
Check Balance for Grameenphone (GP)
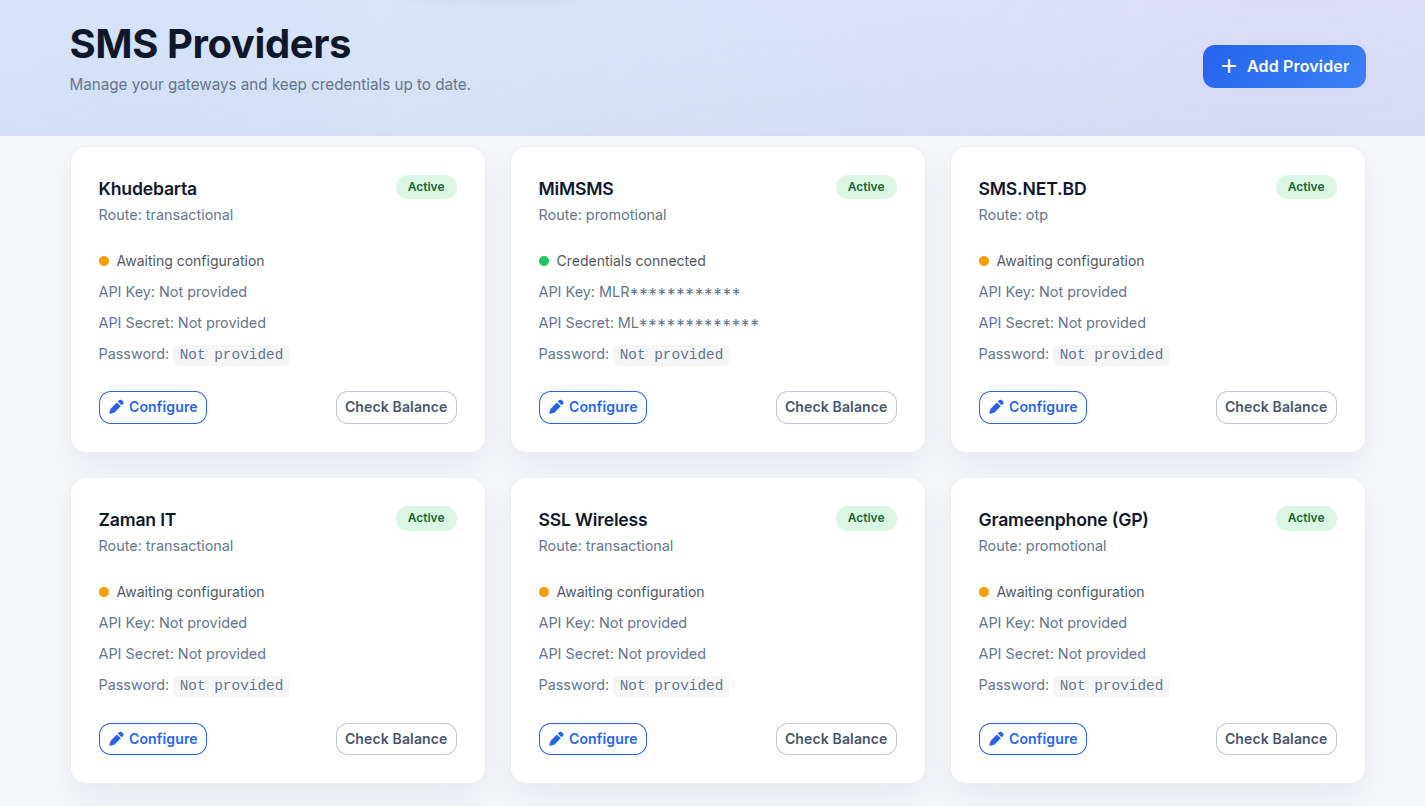1276,738
